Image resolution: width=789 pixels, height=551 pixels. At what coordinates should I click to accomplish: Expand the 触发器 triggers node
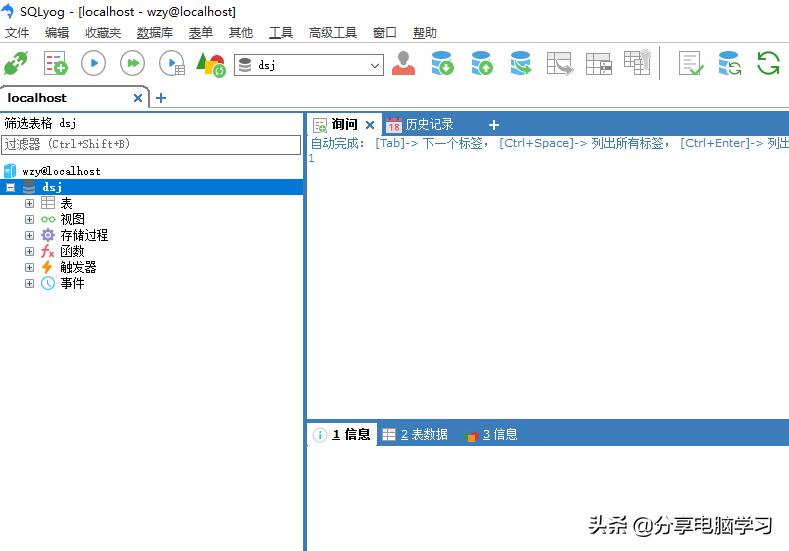(x=29, y=267)
